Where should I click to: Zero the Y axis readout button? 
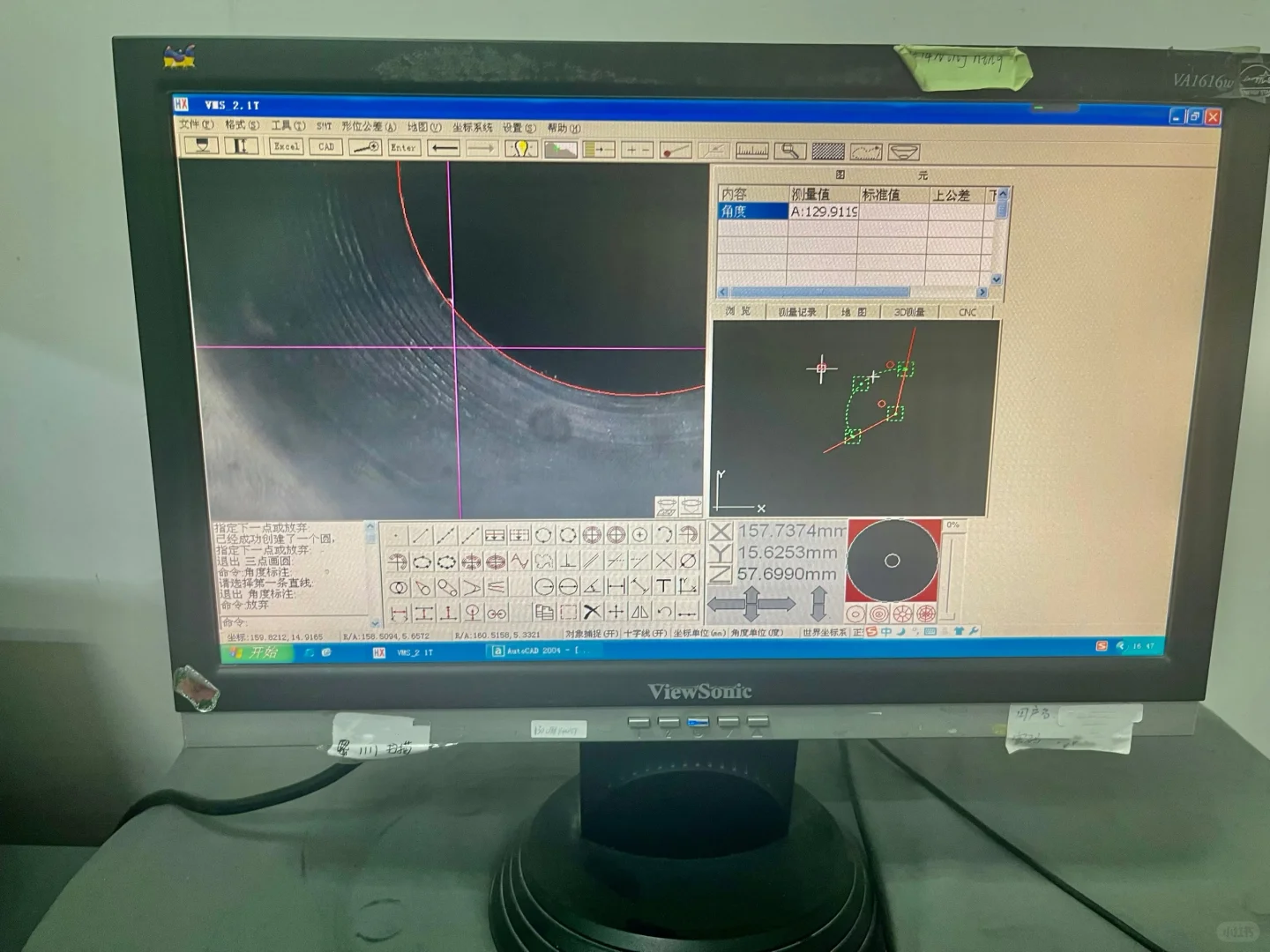[721, 553]
